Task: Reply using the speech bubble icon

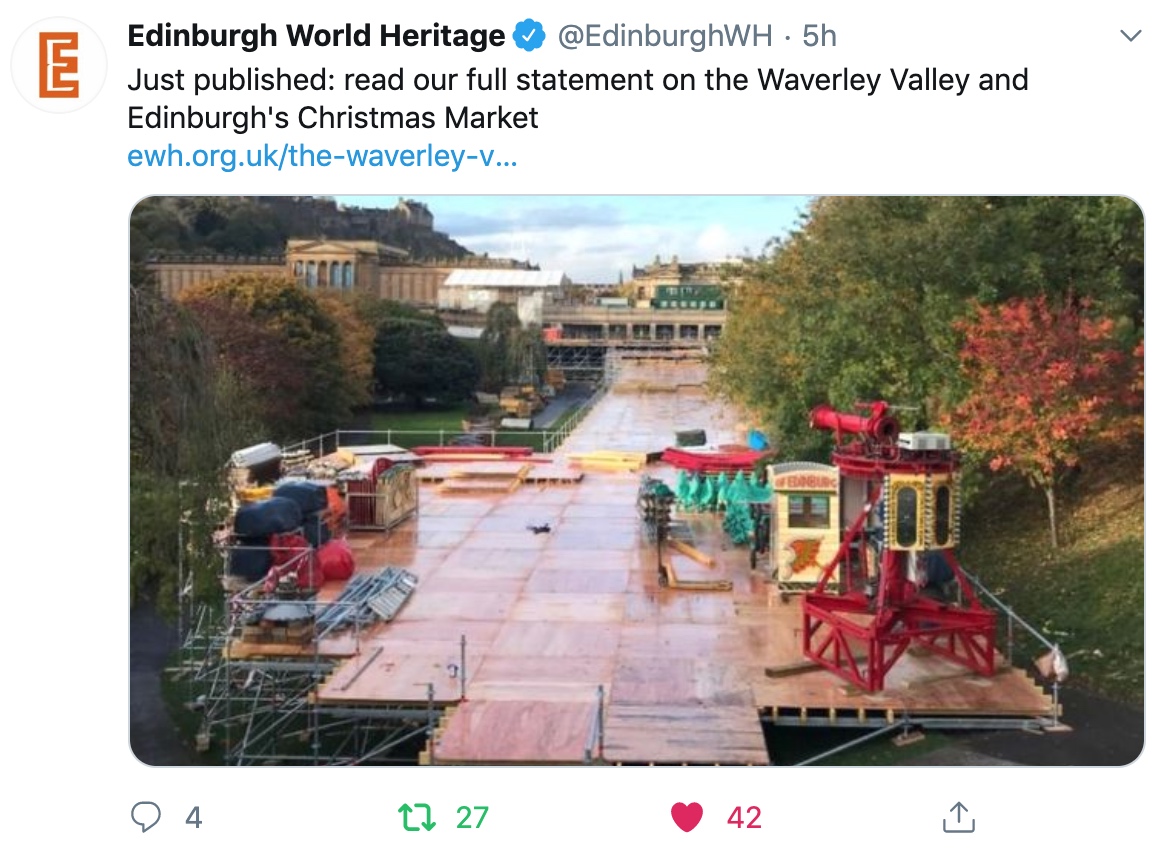Action: point(146,816)
